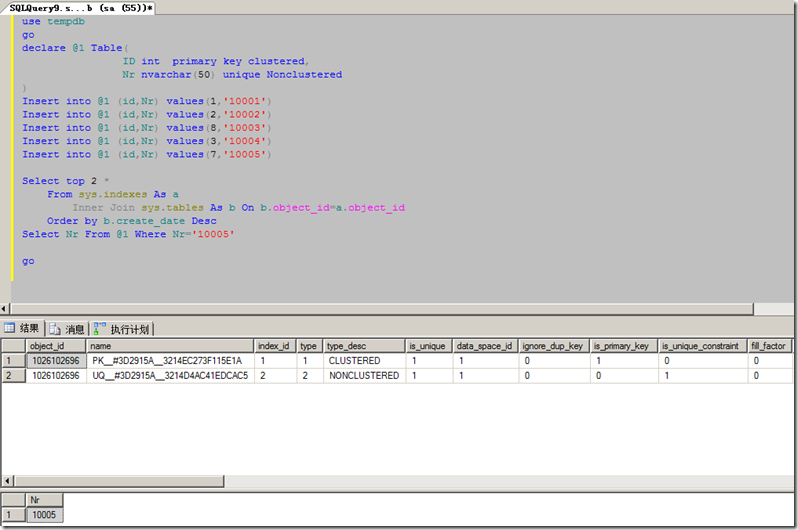Click the results grid icon on 结果 tab
798x530 pixels.
point(11,328)
